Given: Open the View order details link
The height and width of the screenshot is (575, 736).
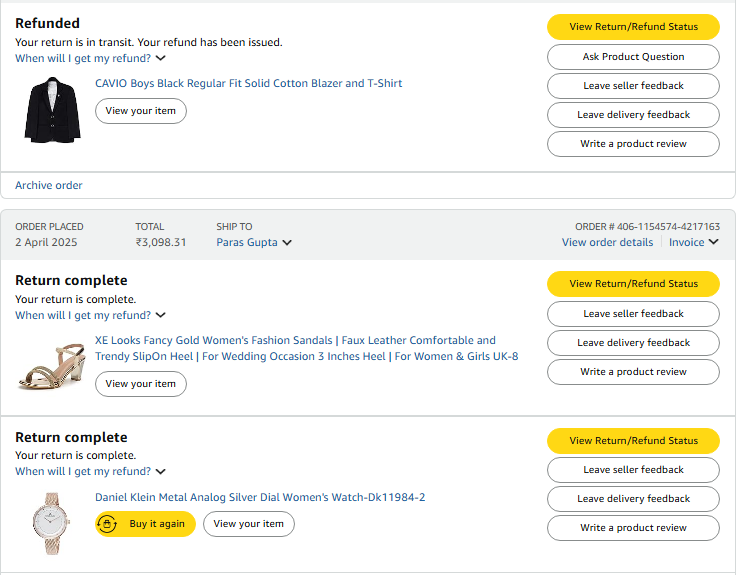Looking at the screenshot, I should (607, 242).
